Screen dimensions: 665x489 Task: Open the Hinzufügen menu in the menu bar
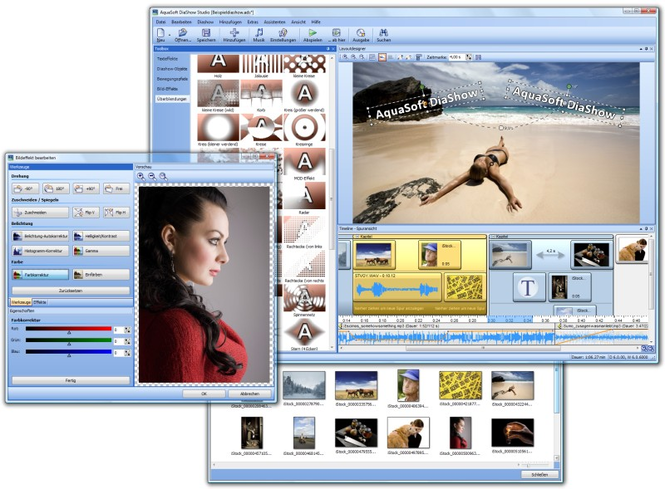point(230,22)
